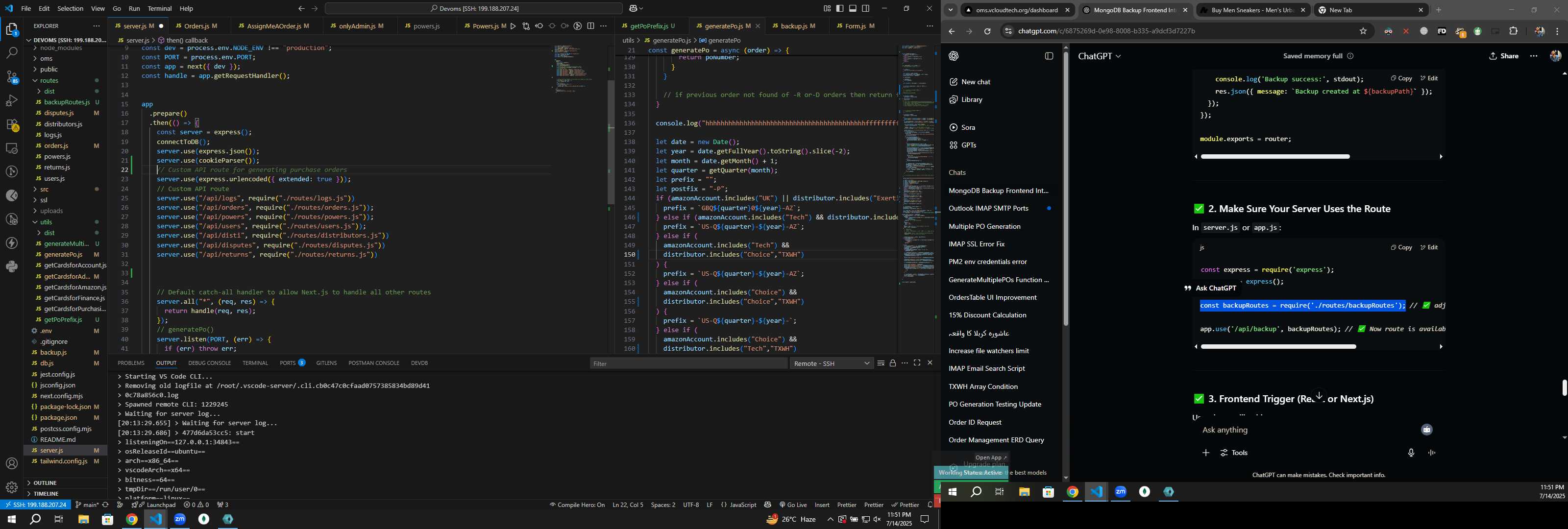Open the Remote - SSH output channel dropdown
Image resolution: width=1568 pixels, height=529 pixels.
click(832, 363)
